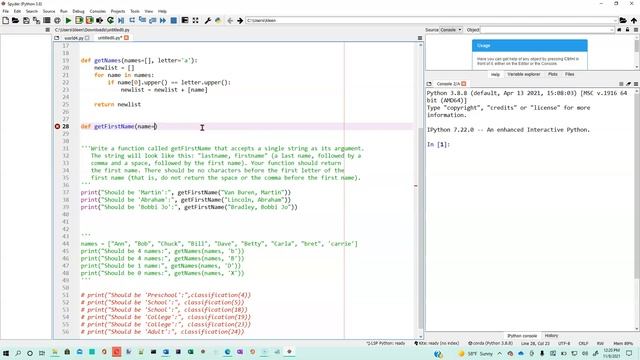Close the Console 2/A tab
The image size is (640, 360).
point(464,84)
